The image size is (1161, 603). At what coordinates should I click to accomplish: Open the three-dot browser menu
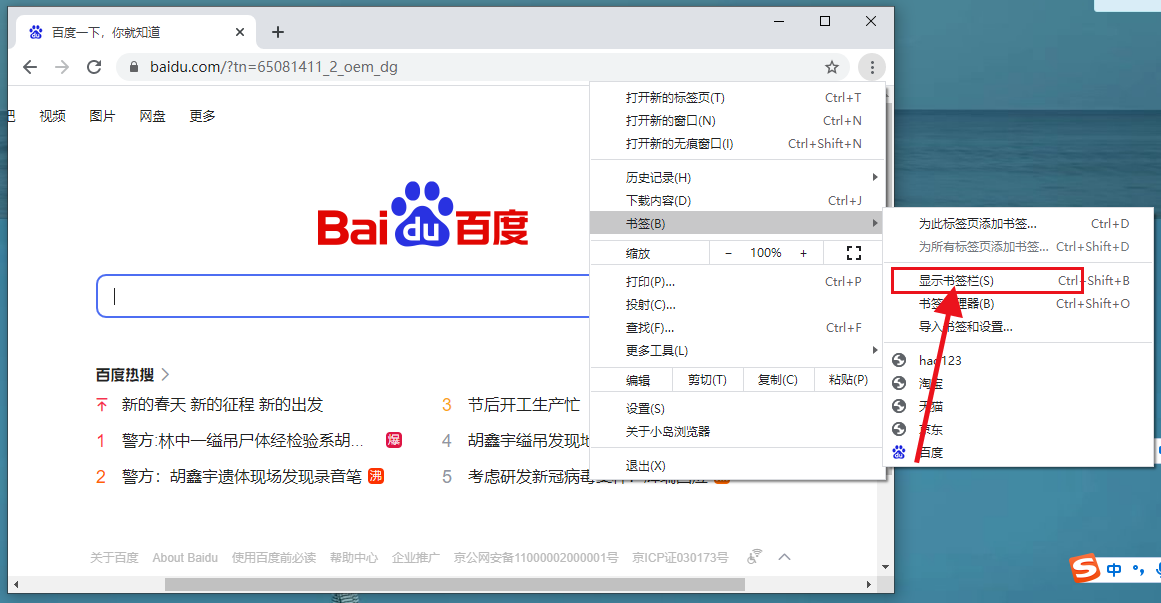pyautogui.click(x=872, y=67)
